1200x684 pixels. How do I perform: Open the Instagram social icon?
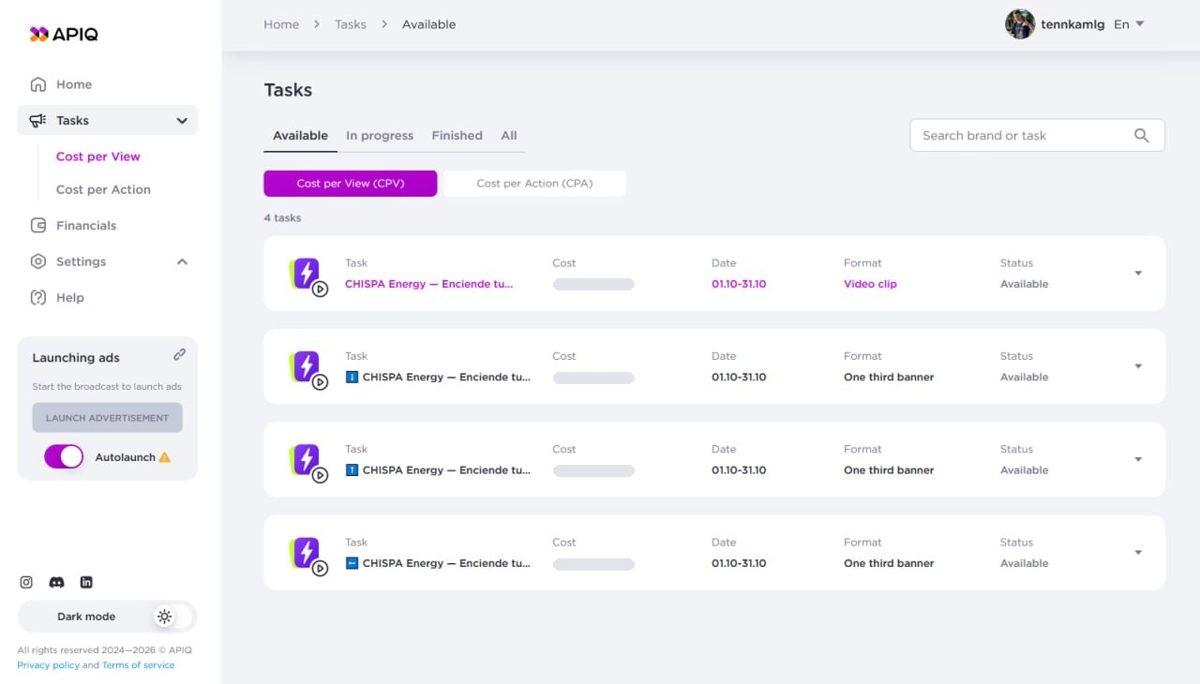point(27,582)
